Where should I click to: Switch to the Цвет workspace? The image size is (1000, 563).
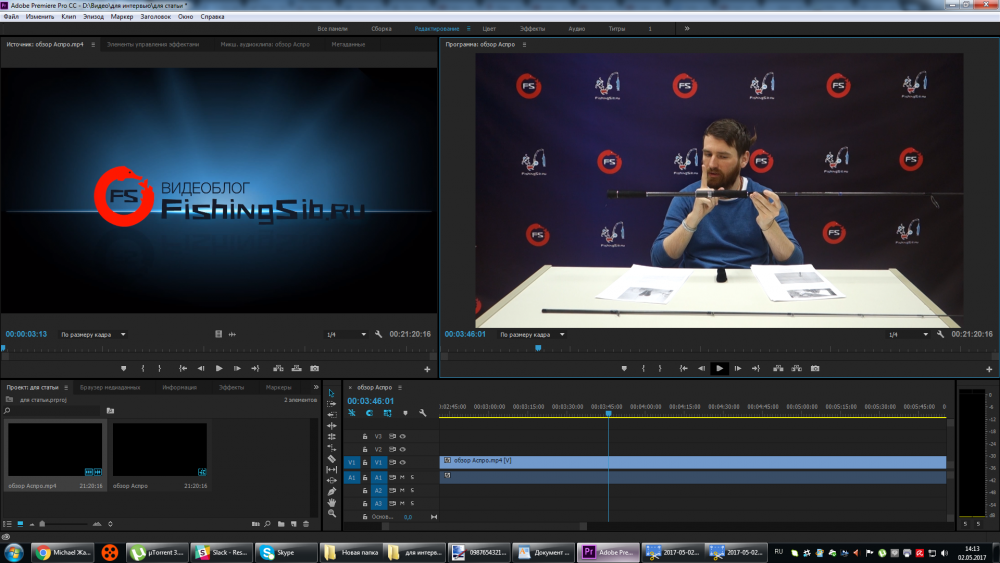(x=489, y=29)
